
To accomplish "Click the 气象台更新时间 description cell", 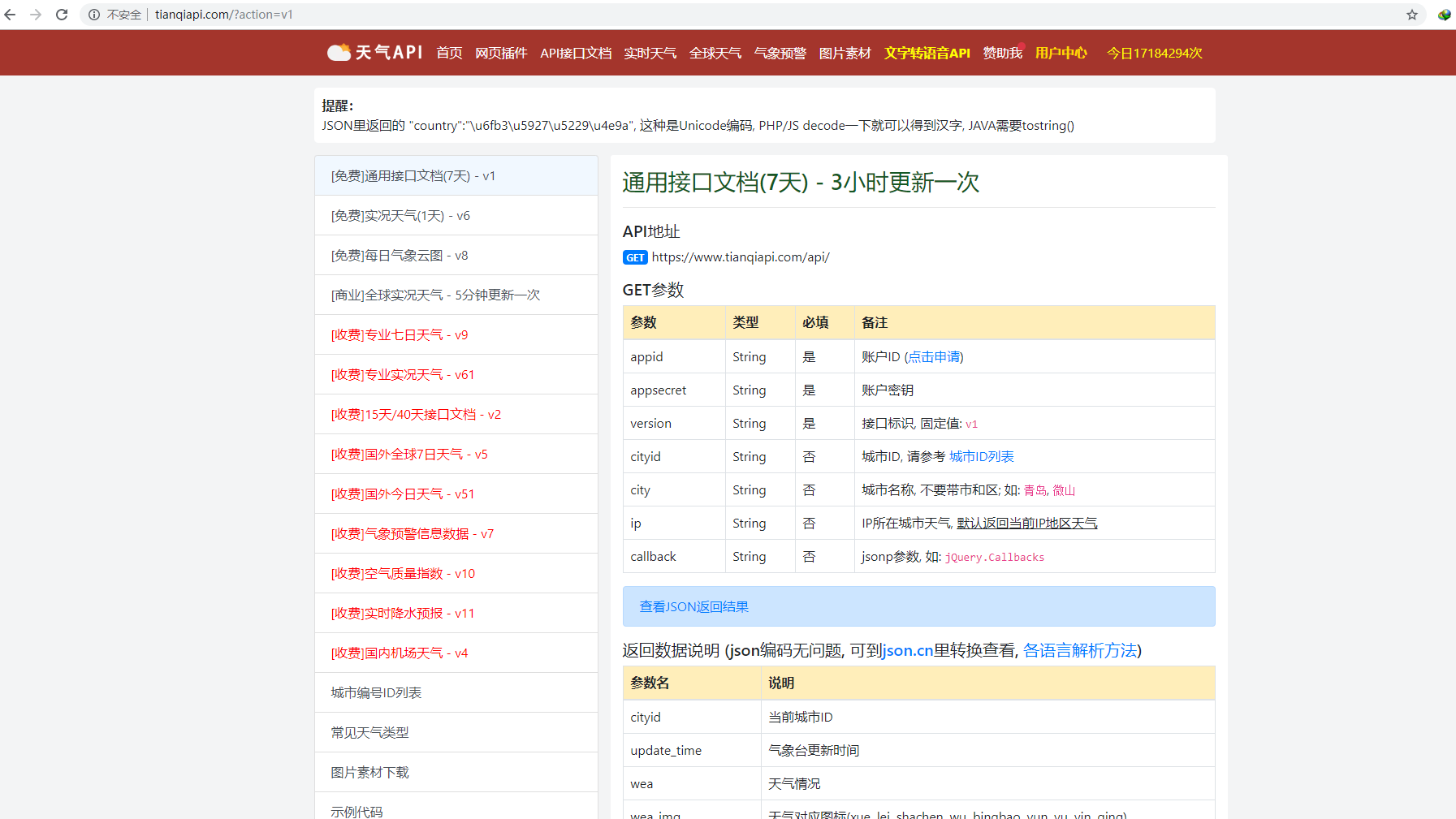I will coord(987,750).
